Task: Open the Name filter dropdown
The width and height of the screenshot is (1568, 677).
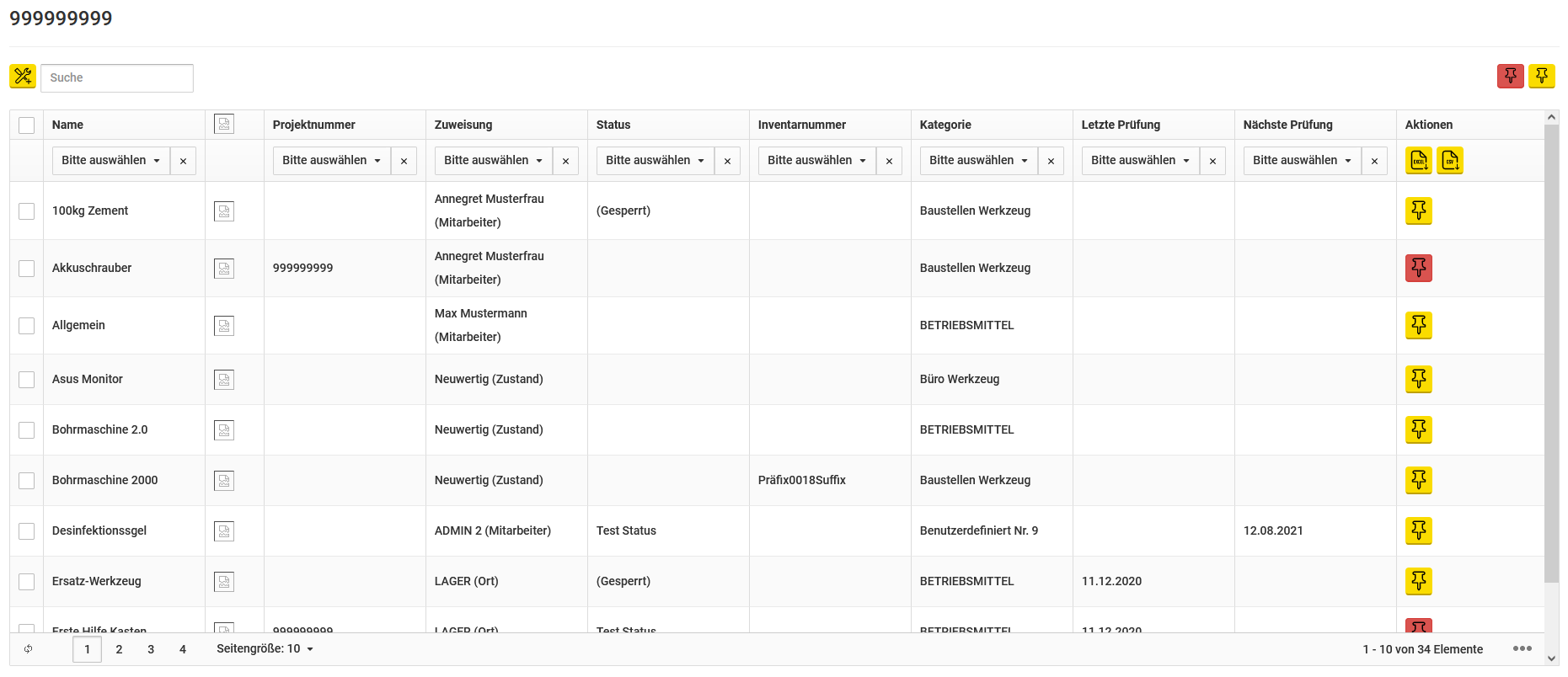Action: point(110,160)
